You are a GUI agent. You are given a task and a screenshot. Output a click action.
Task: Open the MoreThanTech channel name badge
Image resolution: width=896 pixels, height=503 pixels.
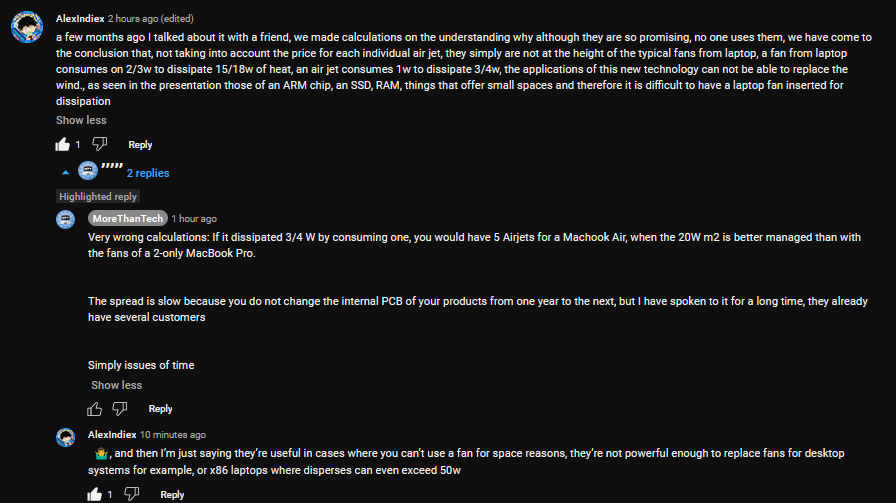(x=127, y=218)
